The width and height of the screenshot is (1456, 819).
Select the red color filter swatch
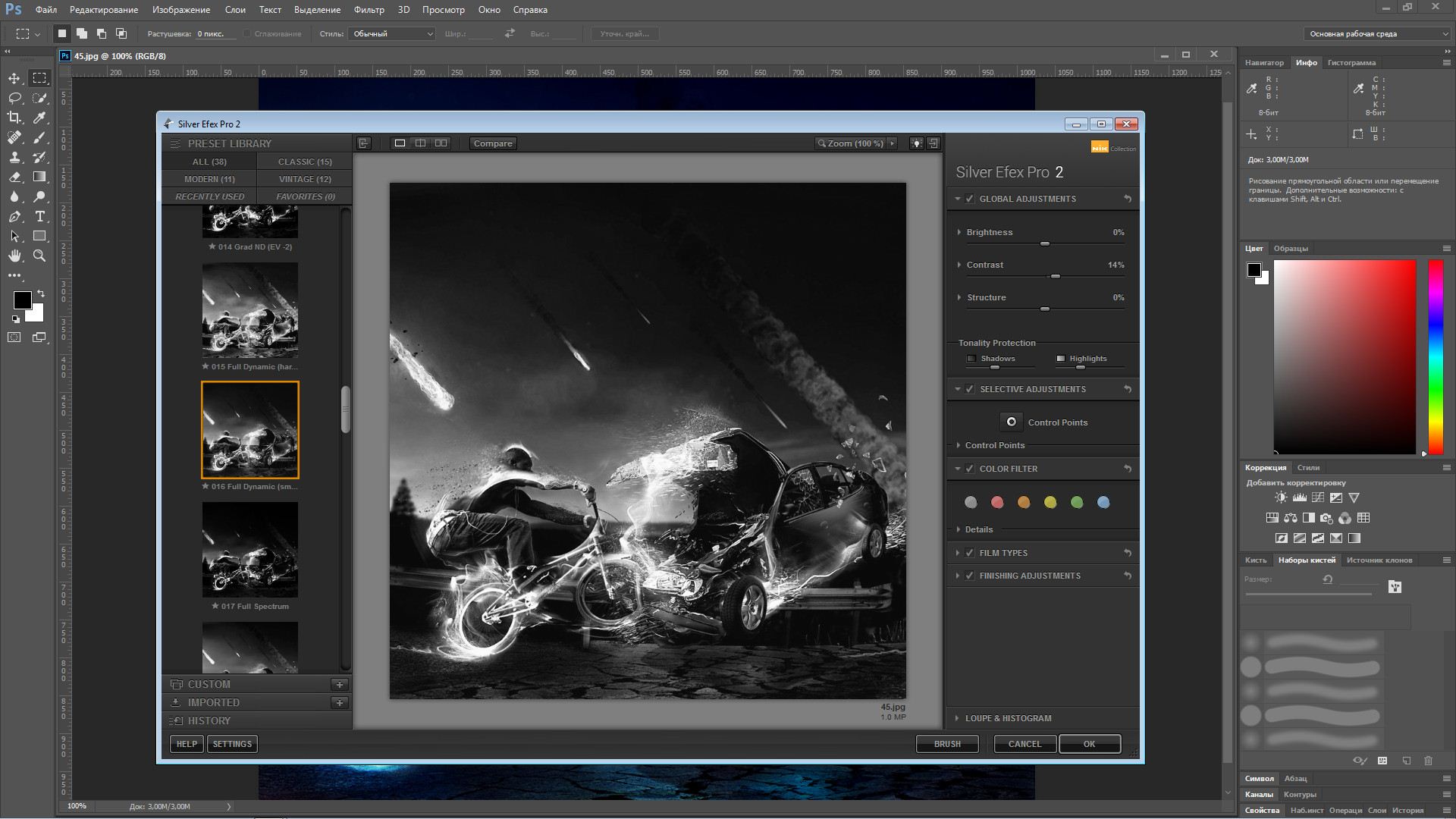coord(997,502)
